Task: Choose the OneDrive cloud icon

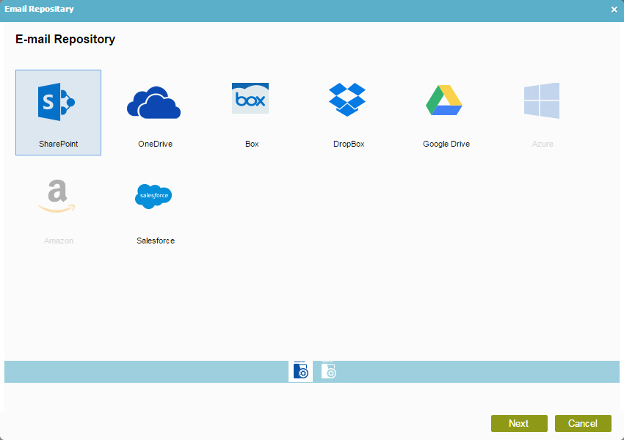Action: pos(154,102)
